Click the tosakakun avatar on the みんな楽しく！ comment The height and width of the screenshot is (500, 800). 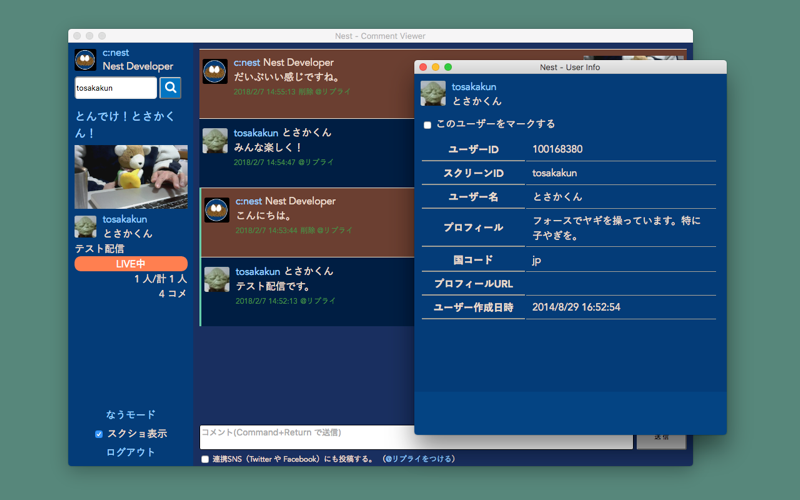pos(215,141)
